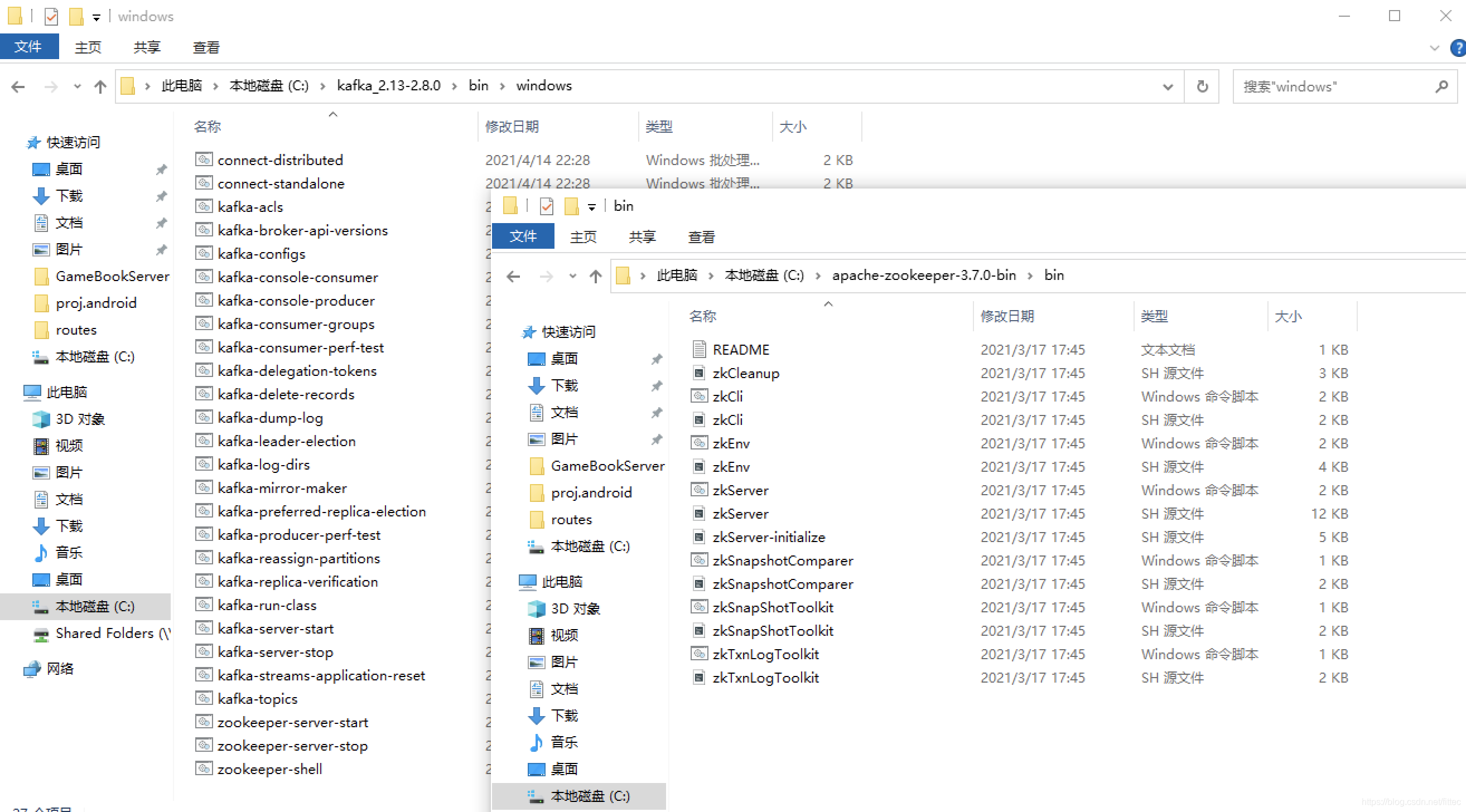Screen dimensions: 1466x812
Task: Sort by 名称 column in windows window
Action: coord(207,127)
